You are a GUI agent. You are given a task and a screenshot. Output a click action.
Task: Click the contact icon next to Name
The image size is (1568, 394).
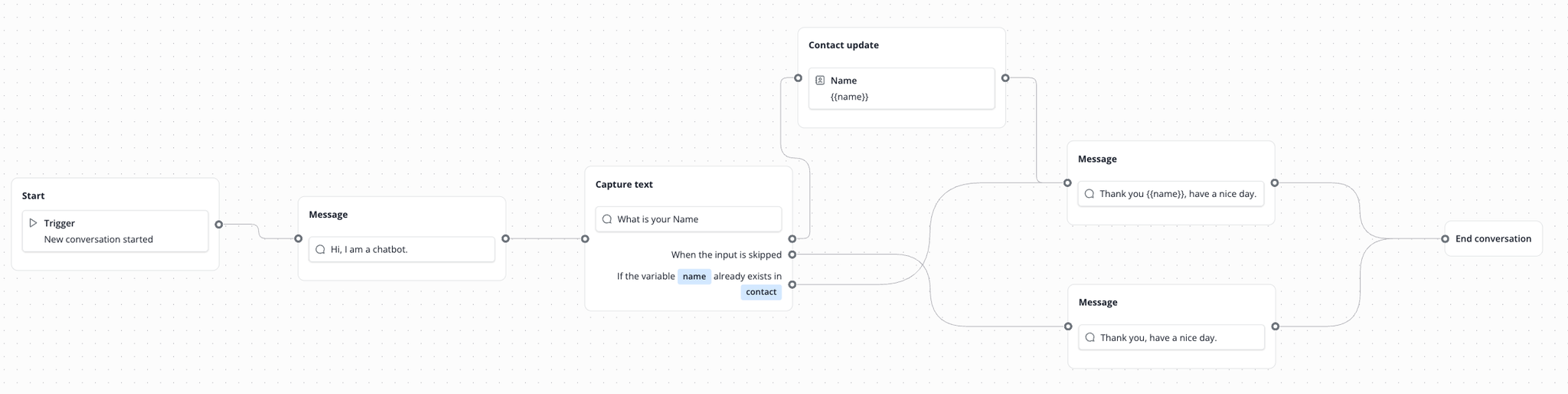[x=820, y=80]
